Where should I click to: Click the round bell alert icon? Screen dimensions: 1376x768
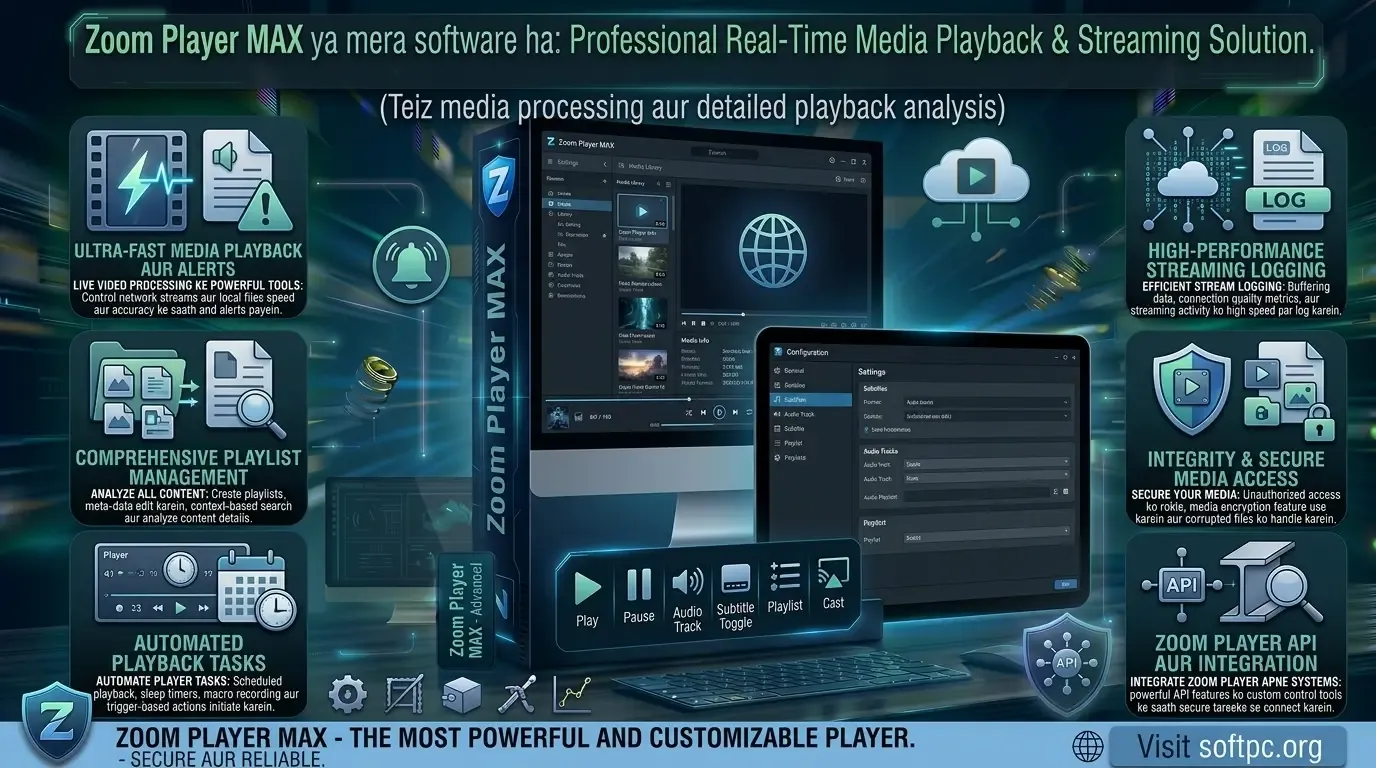pyautogui.click(x=411, y=264)
